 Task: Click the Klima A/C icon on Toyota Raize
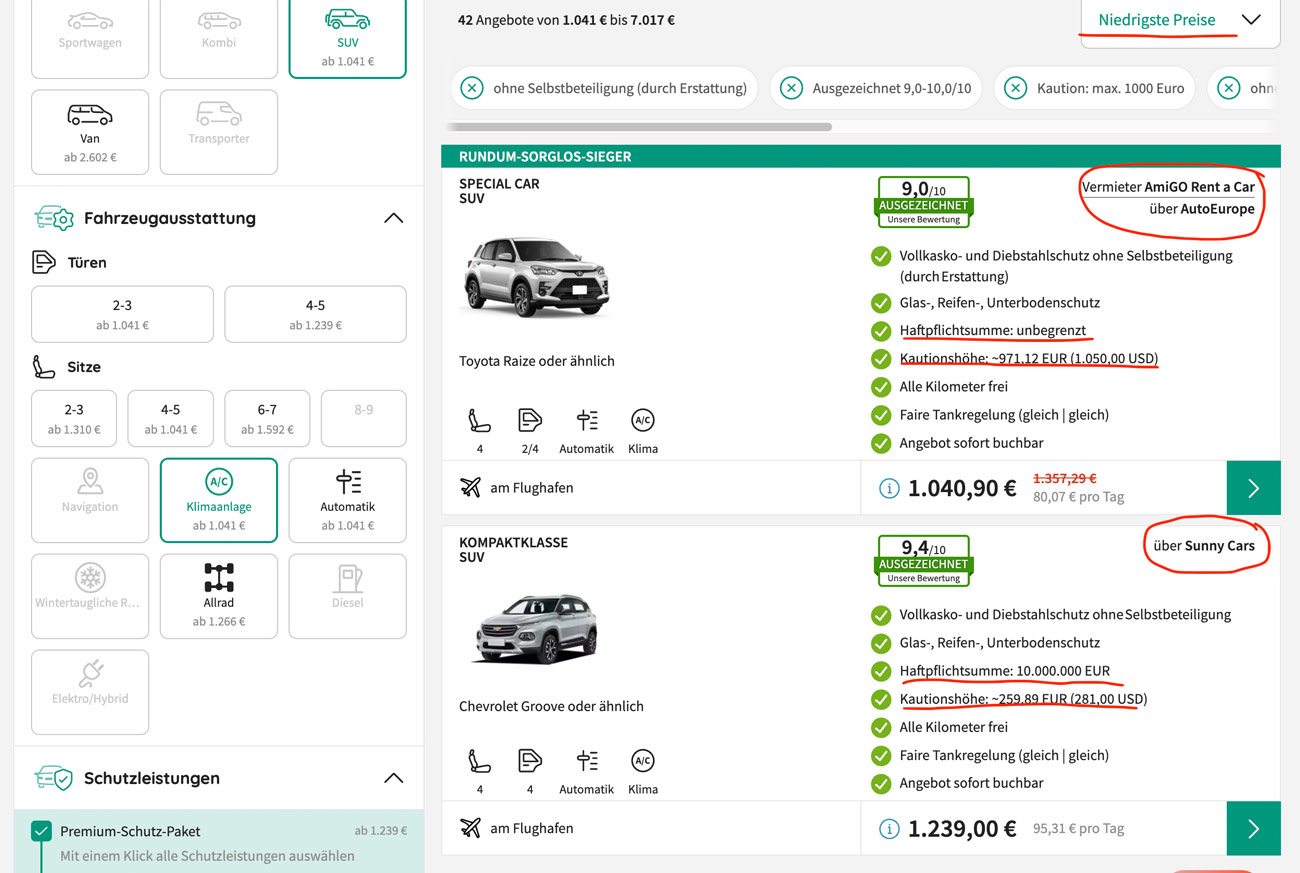click(643, 420)
